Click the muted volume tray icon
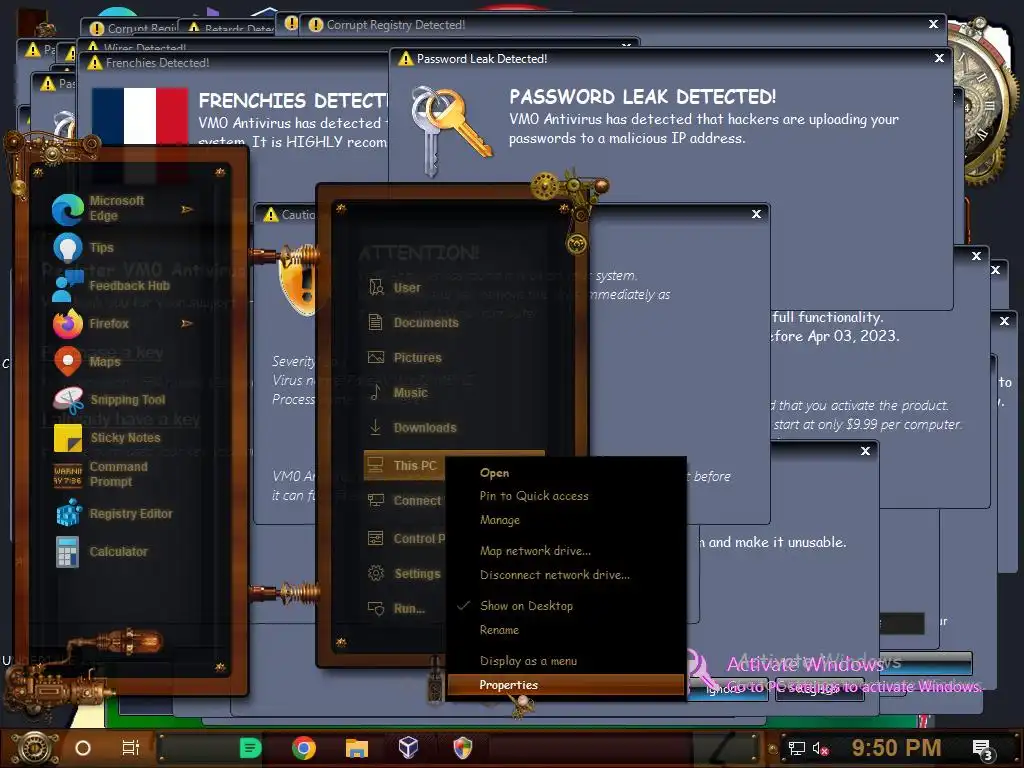 (820, 748)
